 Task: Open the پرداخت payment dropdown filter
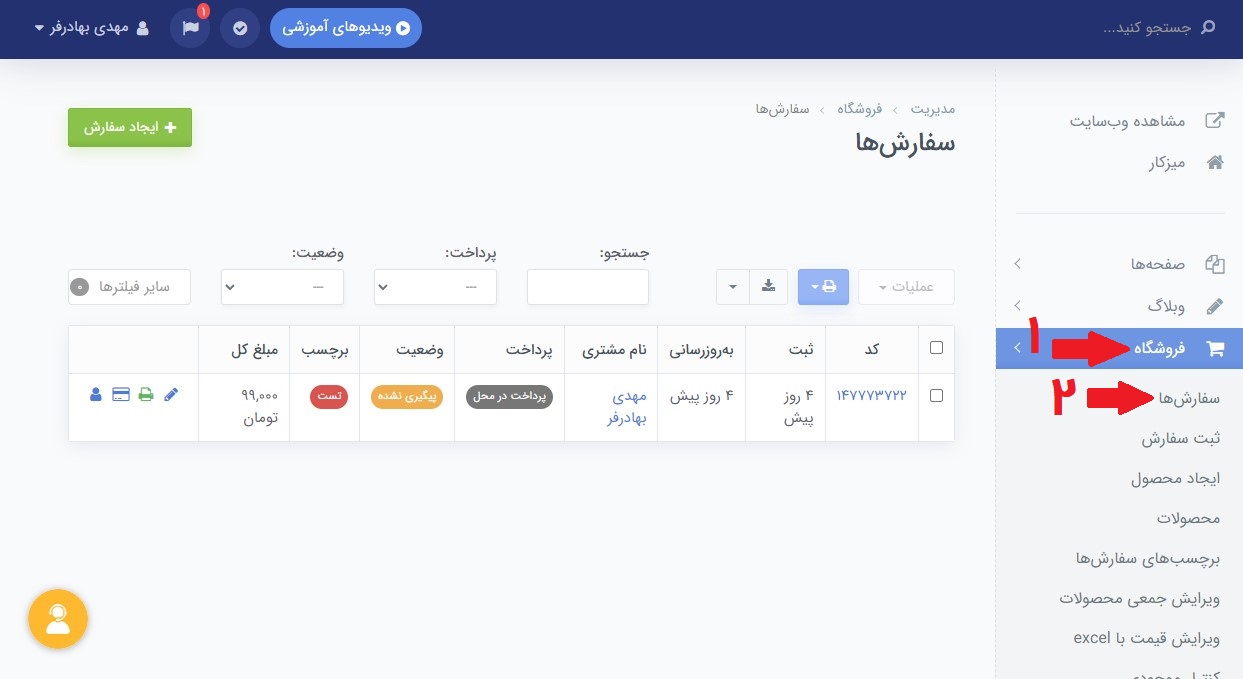(435, 287)
